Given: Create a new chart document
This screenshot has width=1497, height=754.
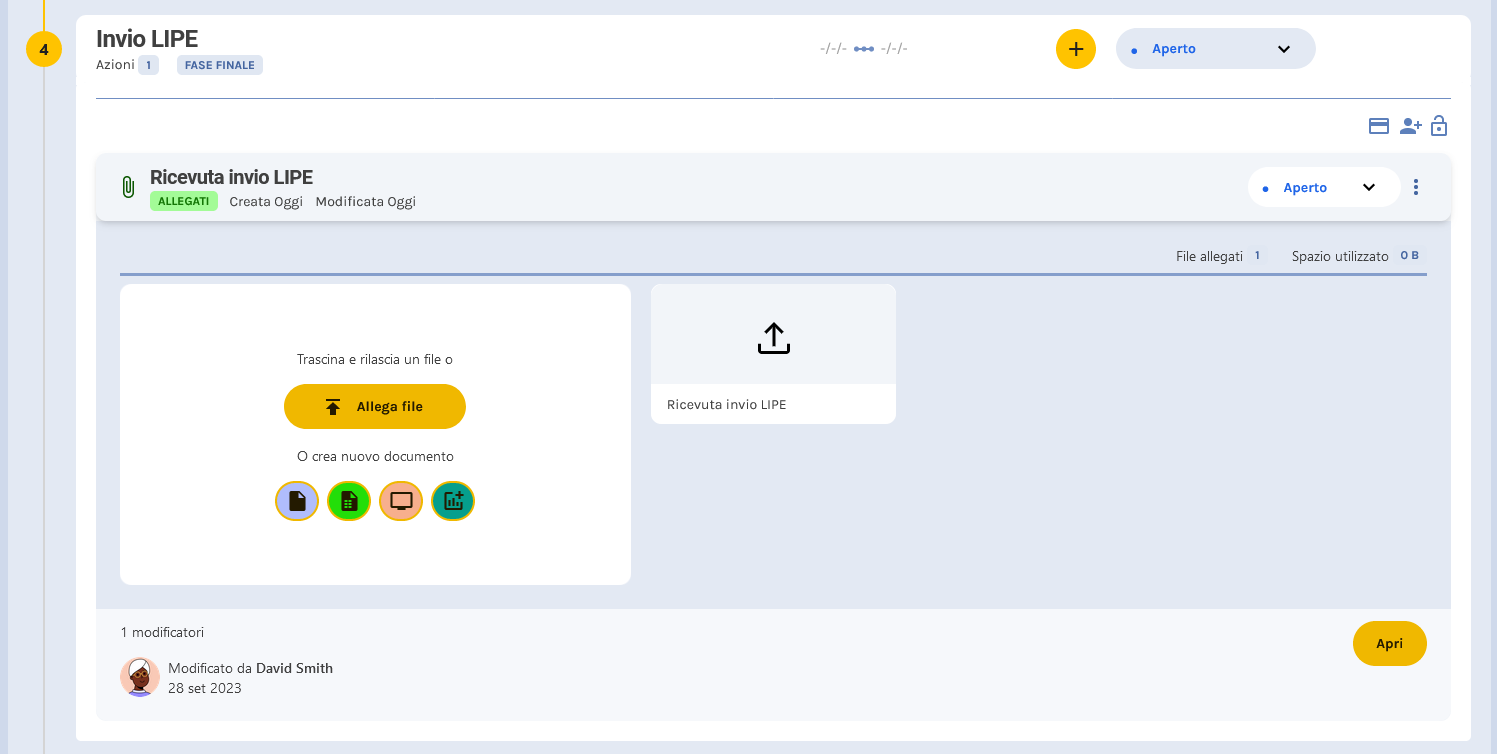Looking at the screenshot, I should point(453,501).
